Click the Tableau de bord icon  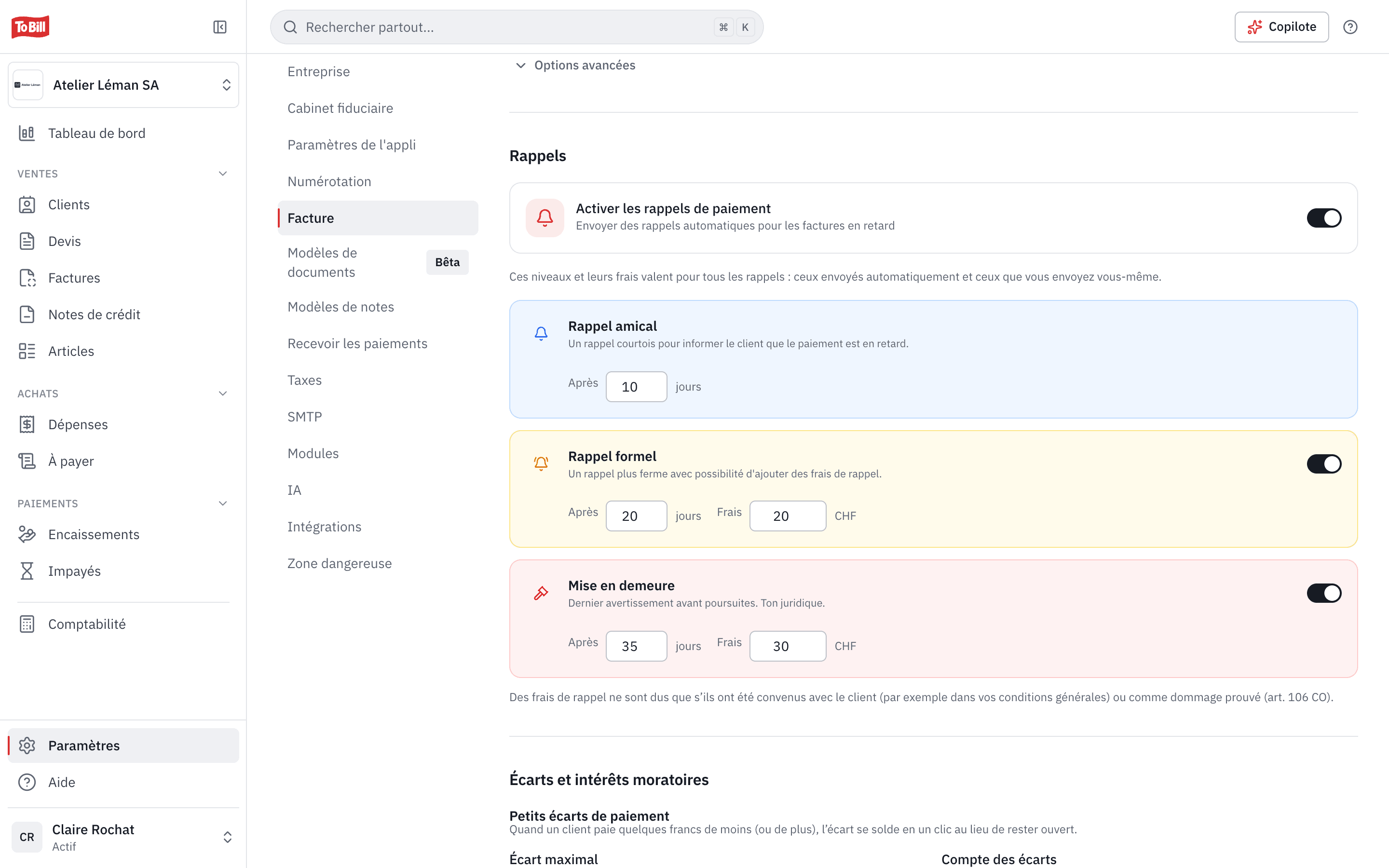[27, 133]
